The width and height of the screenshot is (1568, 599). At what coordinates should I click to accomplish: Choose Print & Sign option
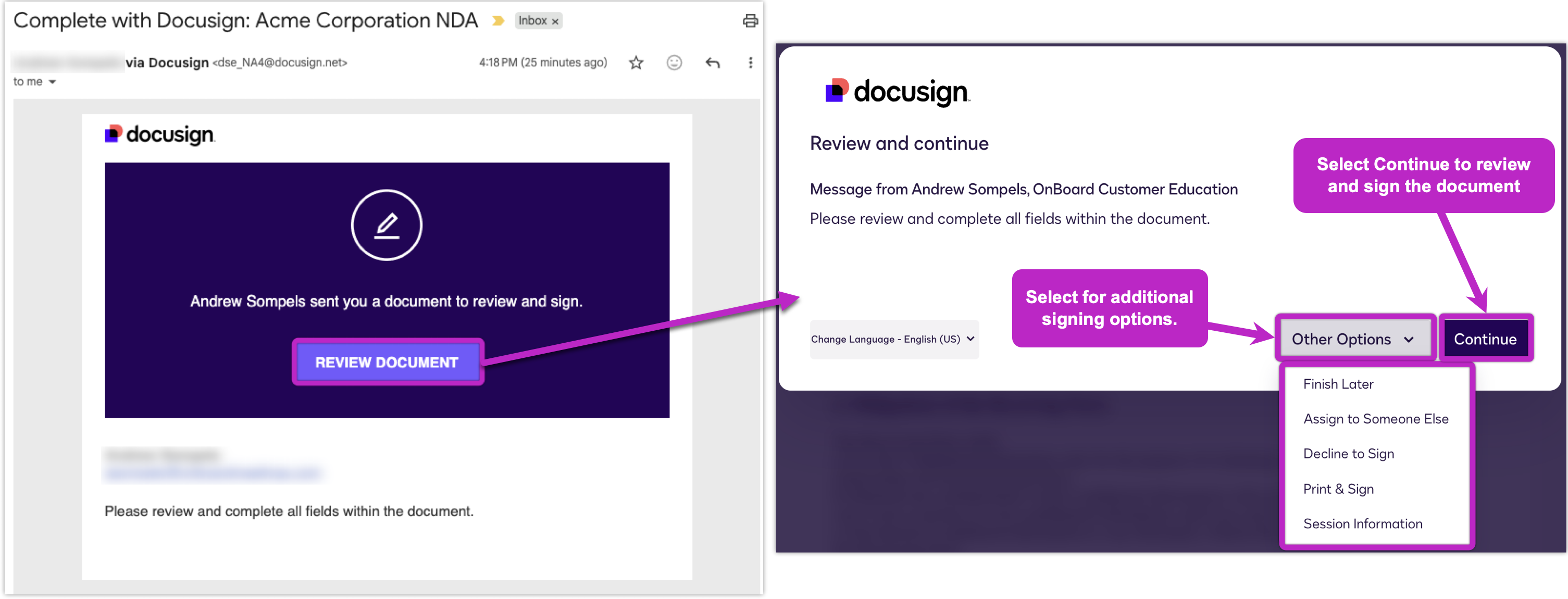pyautogui.click(x=1338, y=489)
